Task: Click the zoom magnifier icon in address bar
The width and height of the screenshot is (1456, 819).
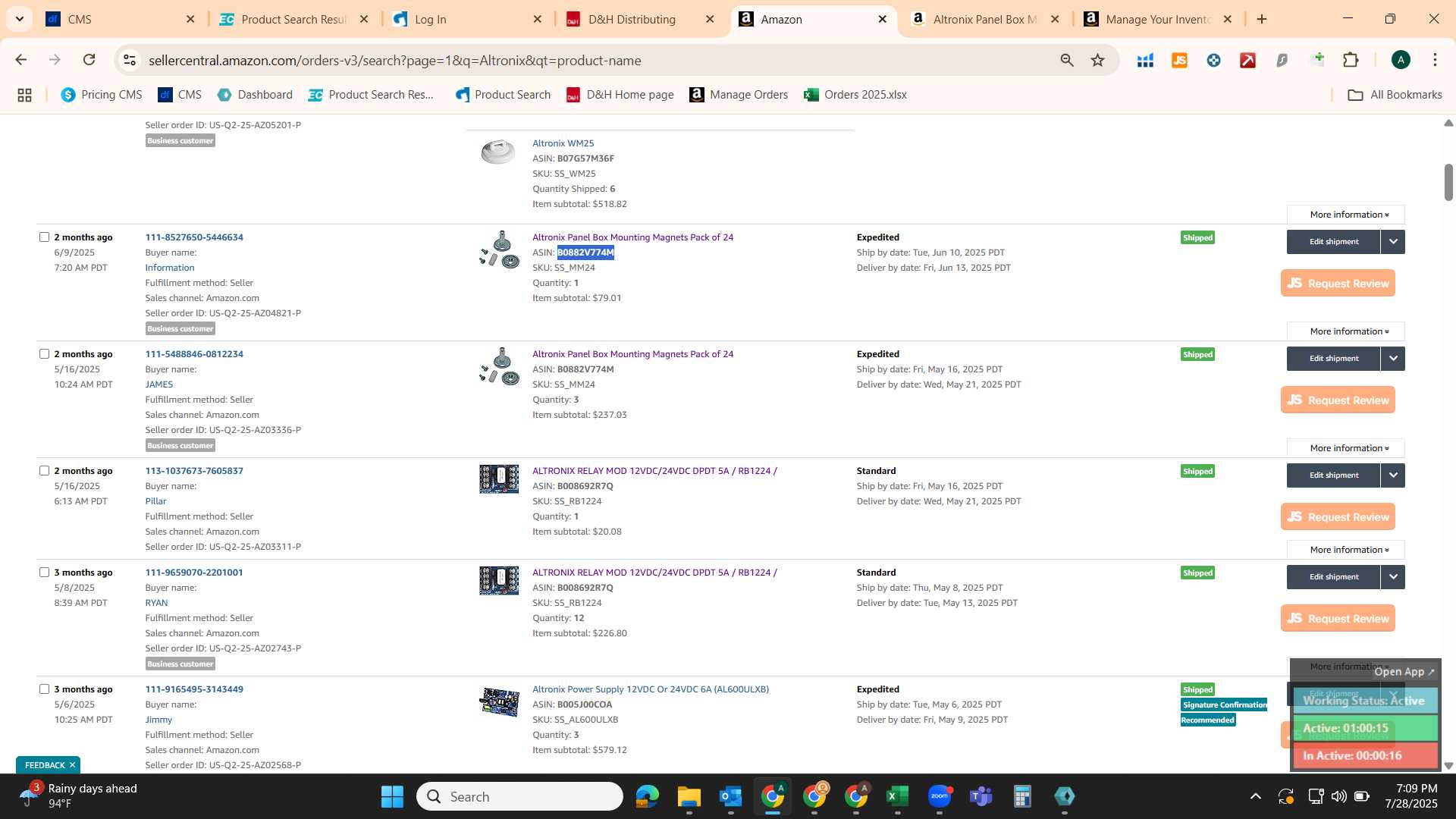Action: pos(1067,60)
